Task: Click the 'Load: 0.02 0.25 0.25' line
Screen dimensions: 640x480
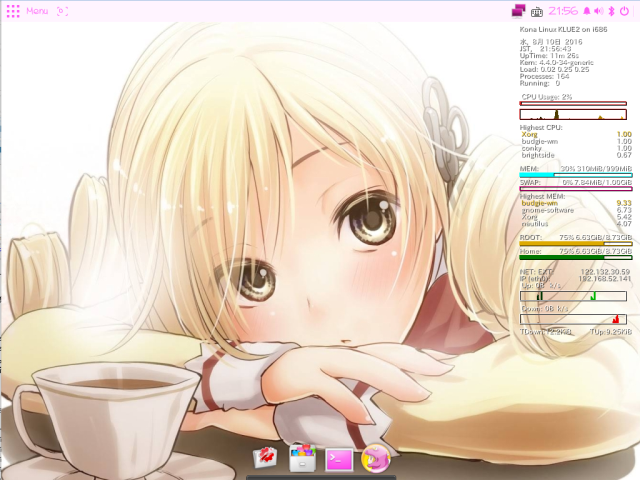Action: click(x=554, y=69)
